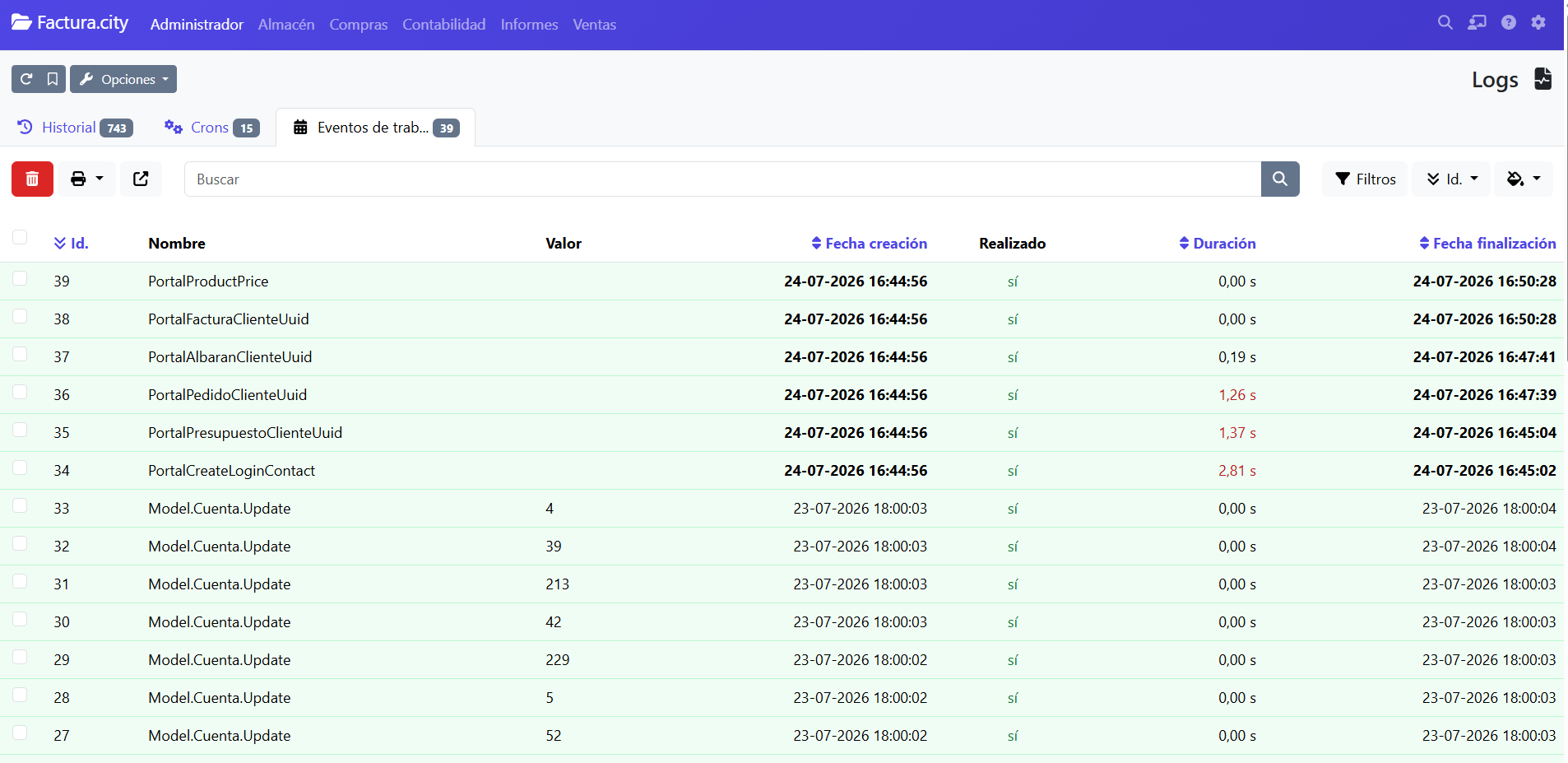1568x763 pixels.
Task: Check the row 32 checkbox
Action: pyautogui.click(x=20, y=543)
